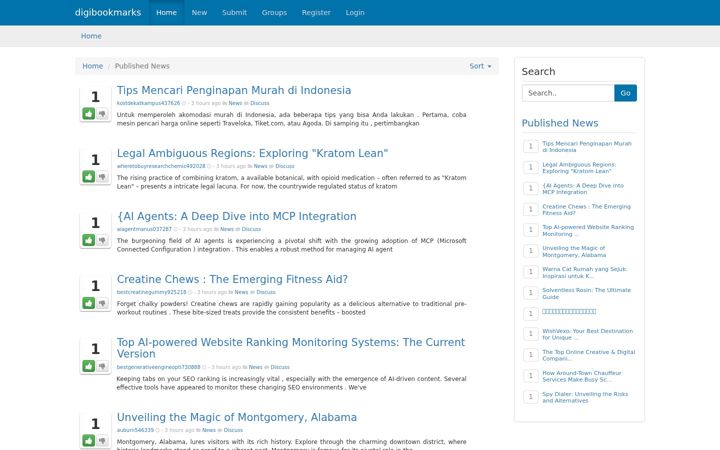Open the Login page
This screenshot has height=450, width=720.
tap(355, 12)
